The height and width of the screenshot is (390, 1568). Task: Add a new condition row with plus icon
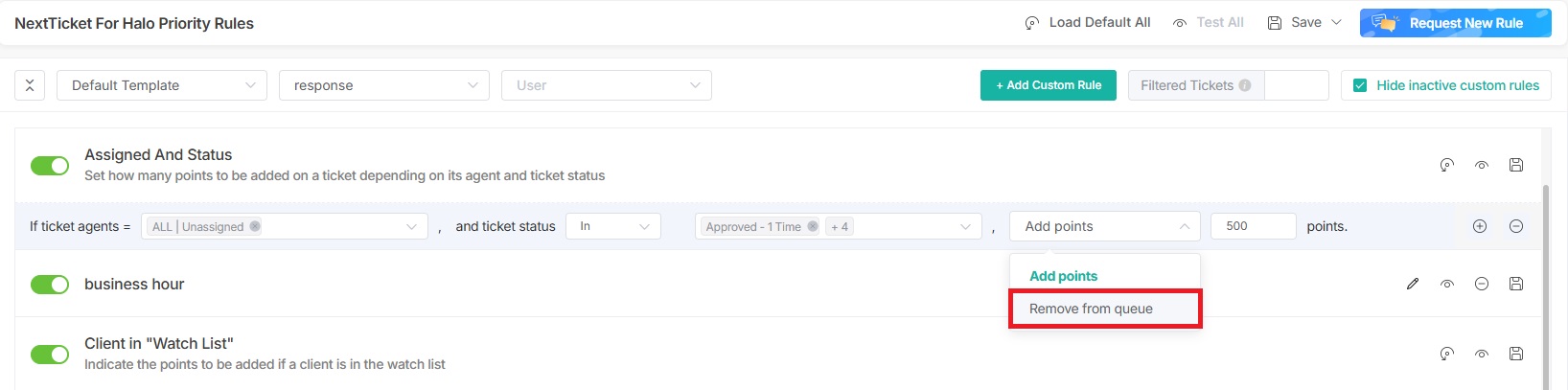(x=1480, y=226)
